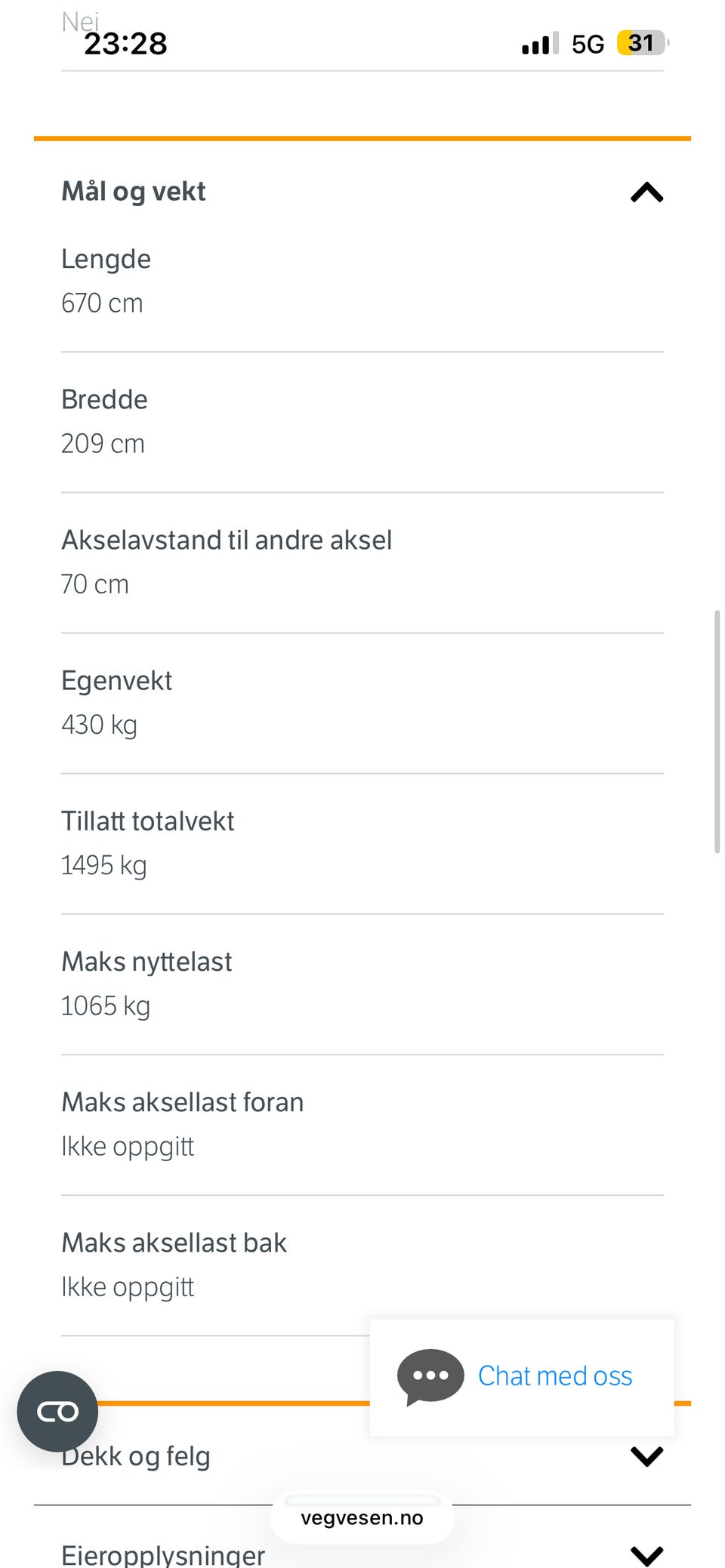725x1568 pixels.
Task: Expand Dekk og felg chevron arrow
Action: [x=646, y=1456]
